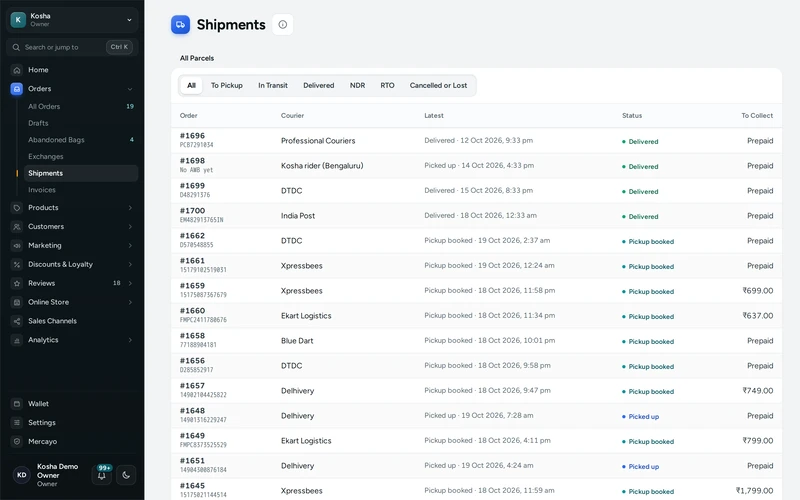Open notifications bell with 99+ badge

click(x=102, y=474)
